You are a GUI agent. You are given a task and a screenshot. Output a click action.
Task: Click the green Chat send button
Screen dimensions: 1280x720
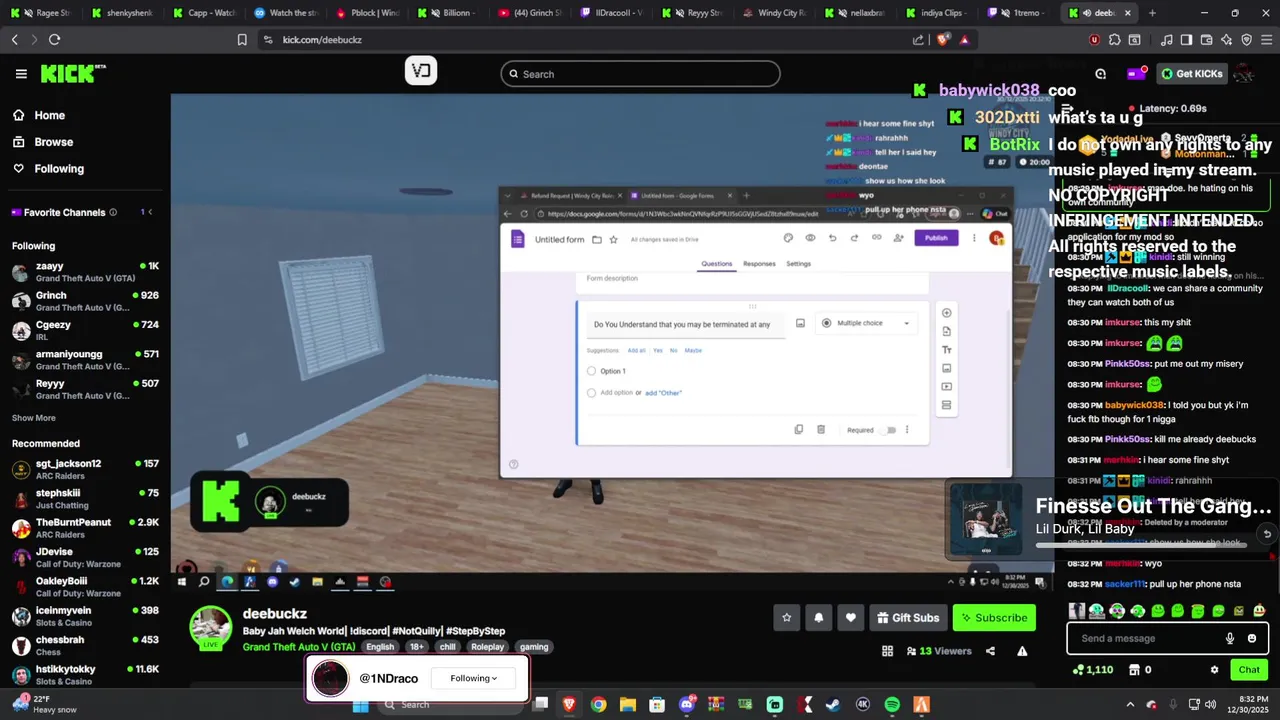pos(1249,670)
